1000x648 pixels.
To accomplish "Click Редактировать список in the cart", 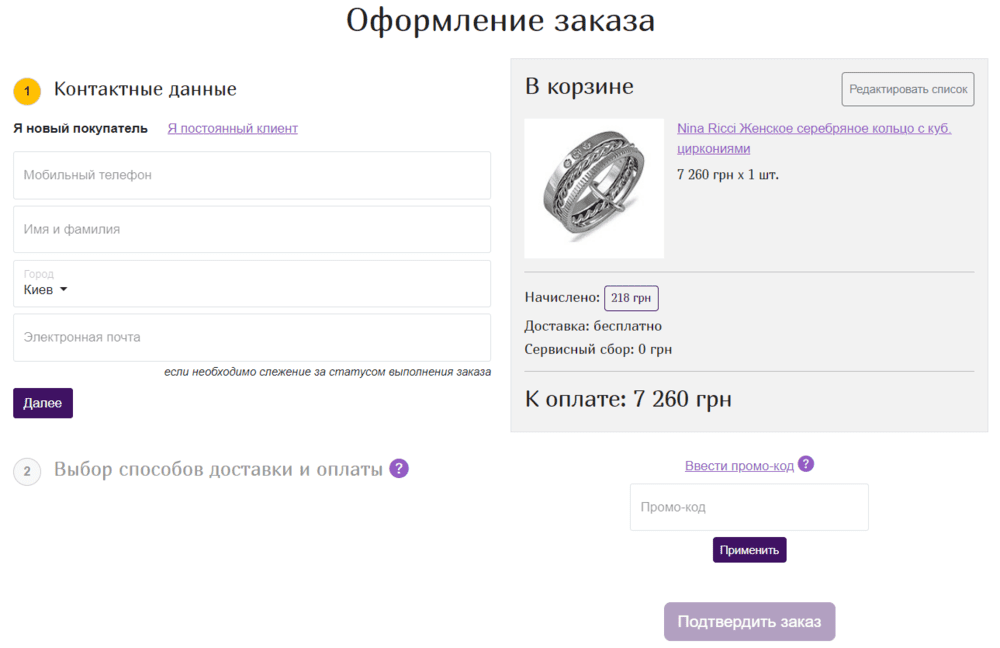I will [x=906, y=89].
